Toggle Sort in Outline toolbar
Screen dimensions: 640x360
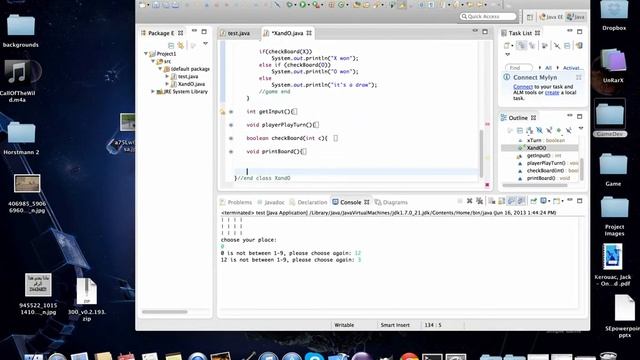pyautogui.click(x=529, y=130)
